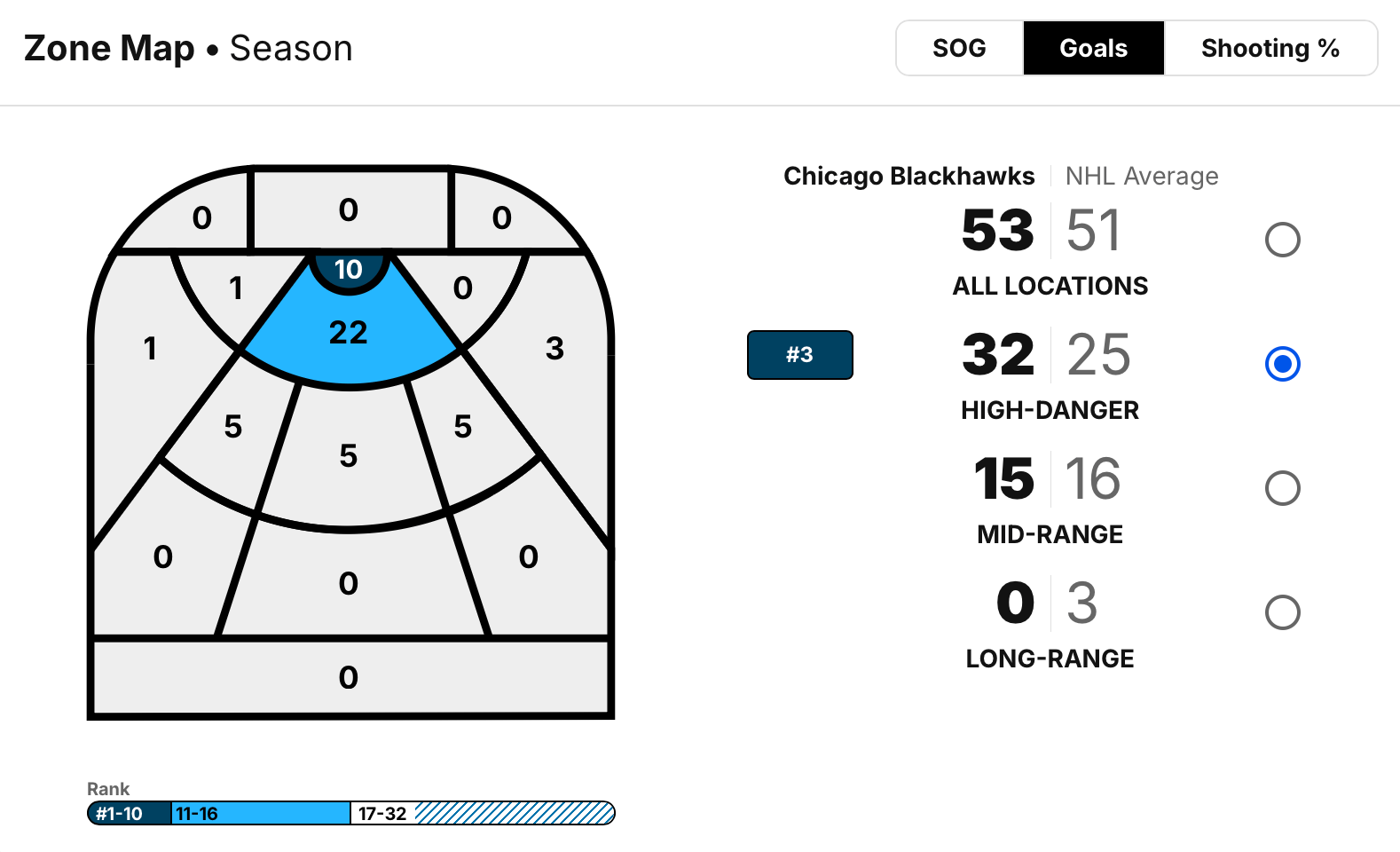Click the bottom blue-line zone showing 0
Screen dimensions: 1400x852
tap(349, 677)
